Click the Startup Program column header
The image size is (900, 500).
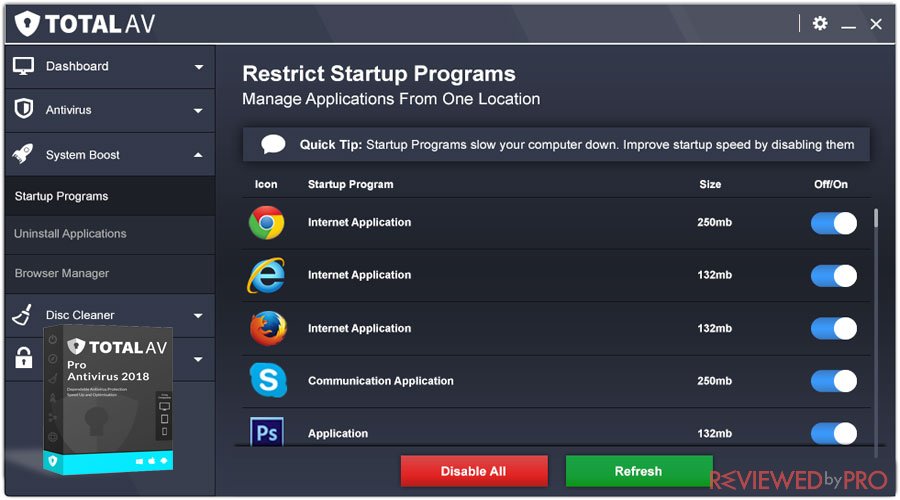(351, 184)
